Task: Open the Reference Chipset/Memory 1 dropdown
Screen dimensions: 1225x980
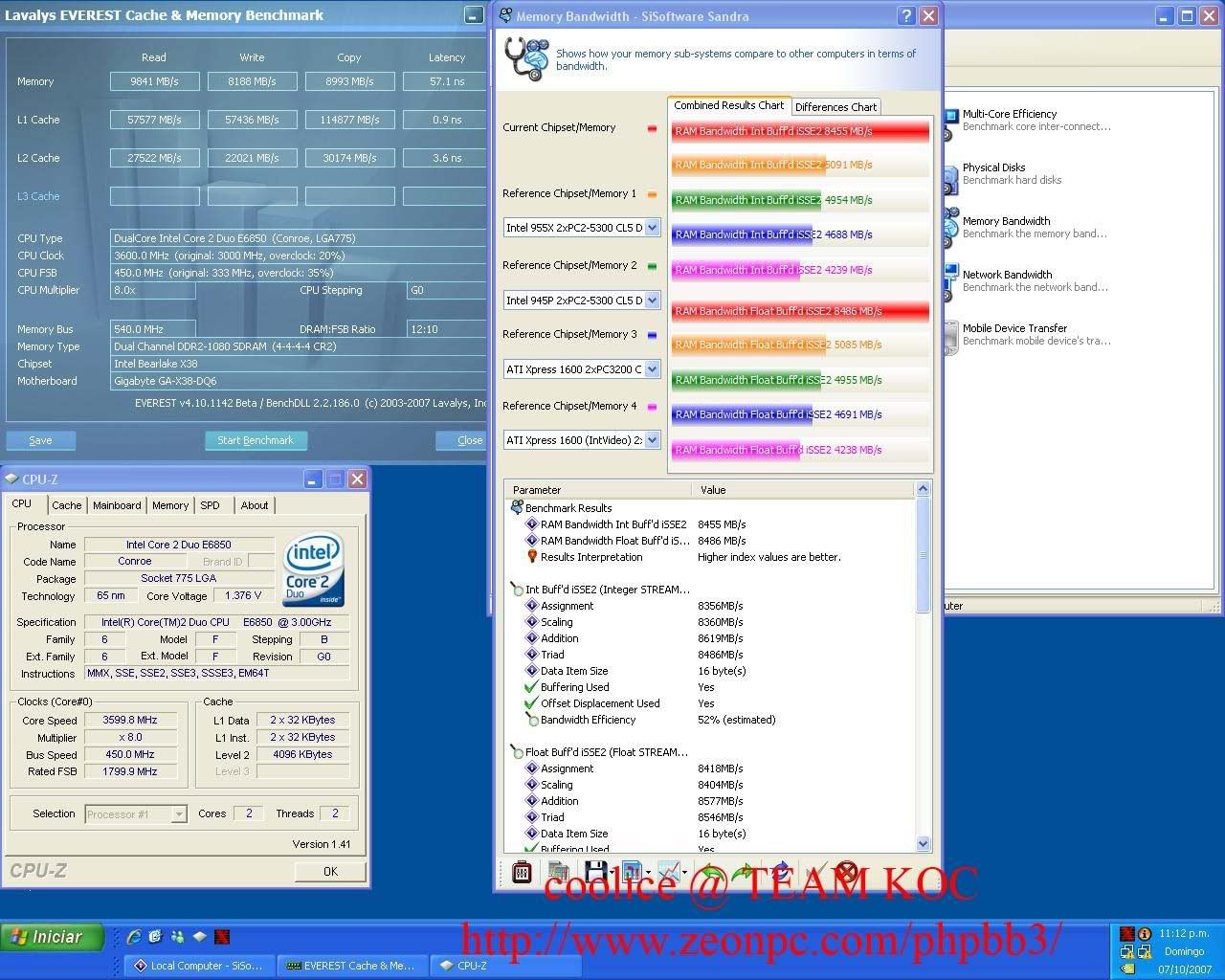Action: click(652, 228)
